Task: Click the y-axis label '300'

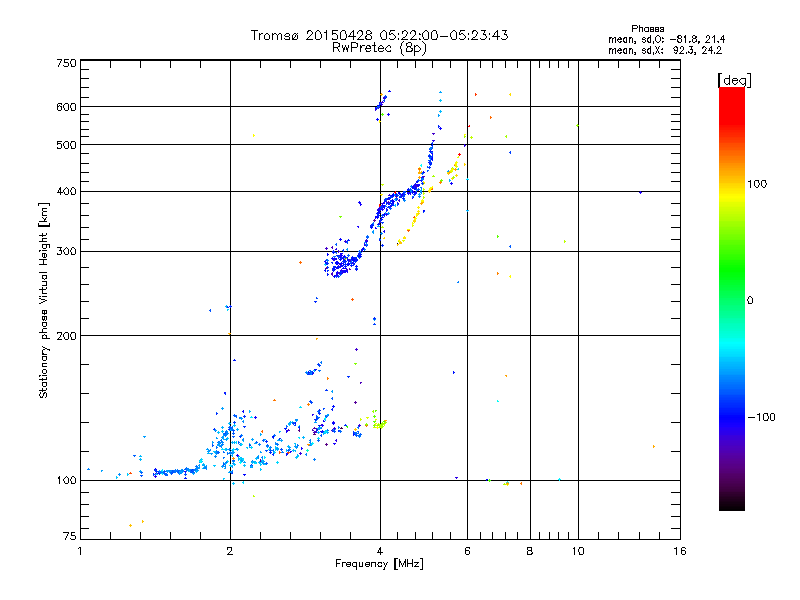Action: point(67,252)
